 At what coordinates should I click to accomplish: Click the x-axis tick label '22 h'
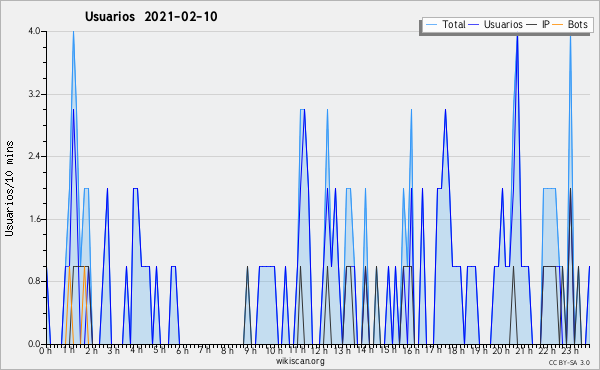click(546, 351)
